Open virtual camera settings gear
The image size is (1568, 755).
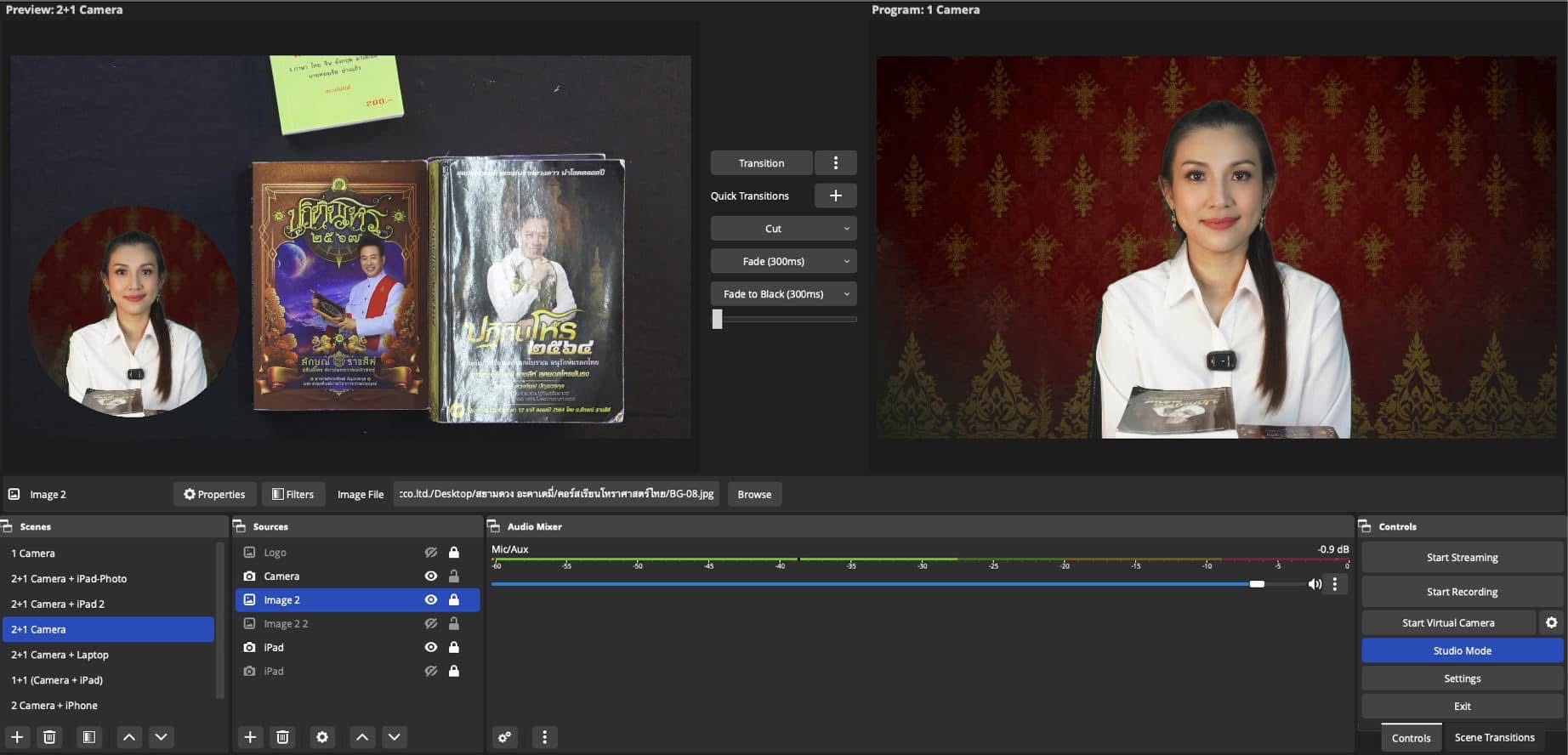[x=1551, y=623]
